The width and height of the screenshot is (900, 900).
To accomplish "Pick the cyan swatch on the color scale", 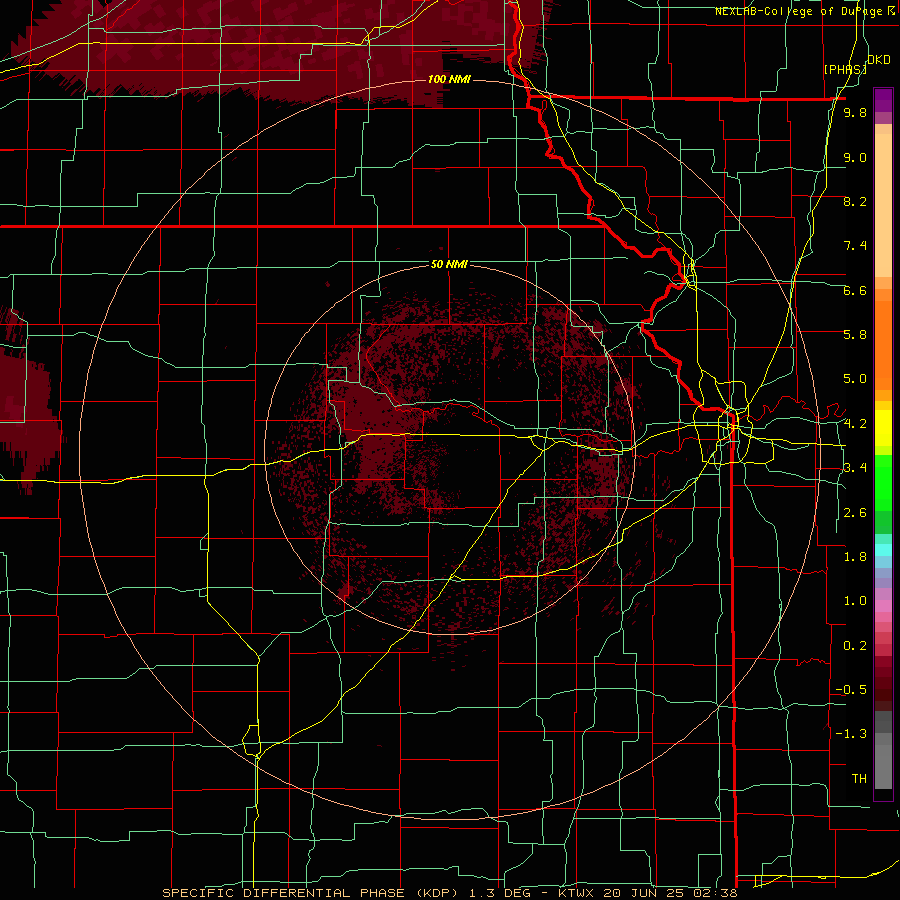I will click(x=883, y=550).
